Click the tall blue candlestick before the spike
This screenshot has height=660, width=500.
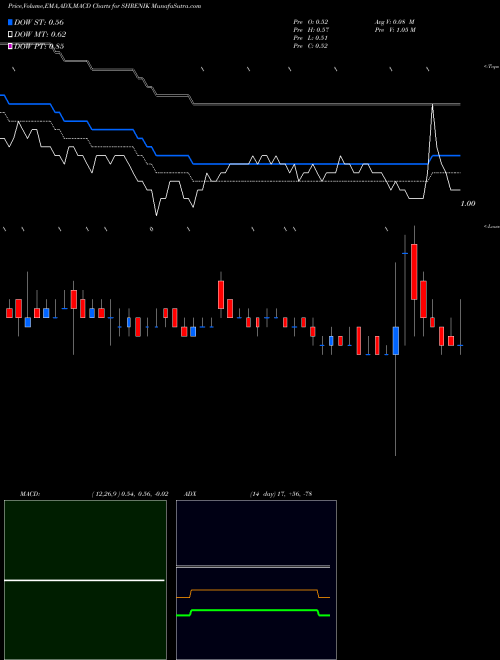(396, 341)
